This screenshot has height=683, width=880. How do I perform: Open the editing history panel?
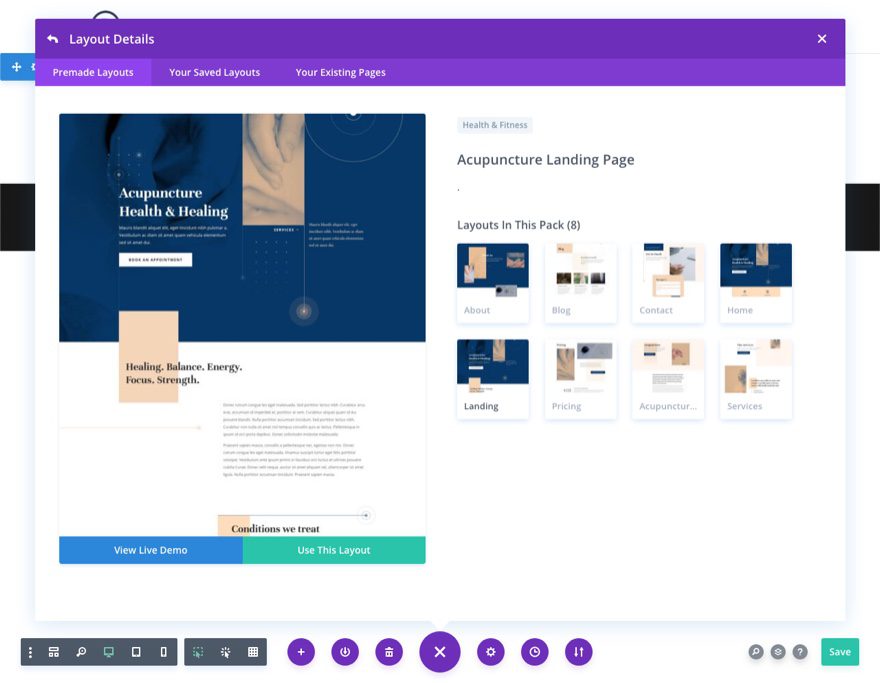coord(534,651)
